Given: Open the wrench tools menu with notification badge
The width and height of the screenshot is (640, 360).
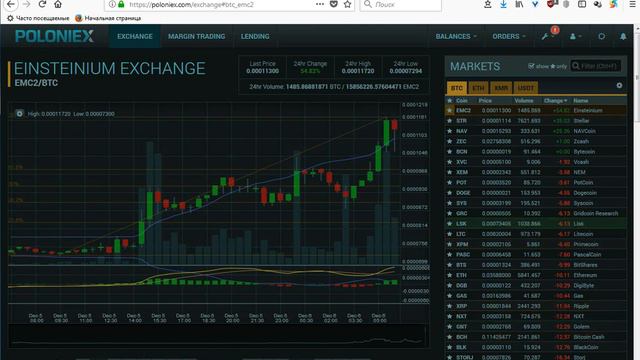Looking at the screenshot, I should (x=548, y=36).
